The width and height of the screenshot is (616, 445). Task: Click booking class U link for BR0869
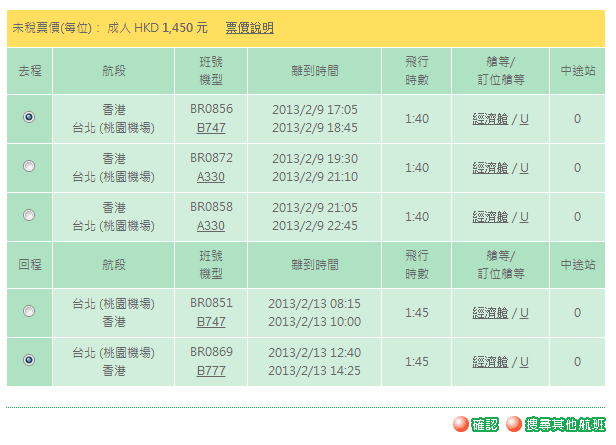point(524,362)
